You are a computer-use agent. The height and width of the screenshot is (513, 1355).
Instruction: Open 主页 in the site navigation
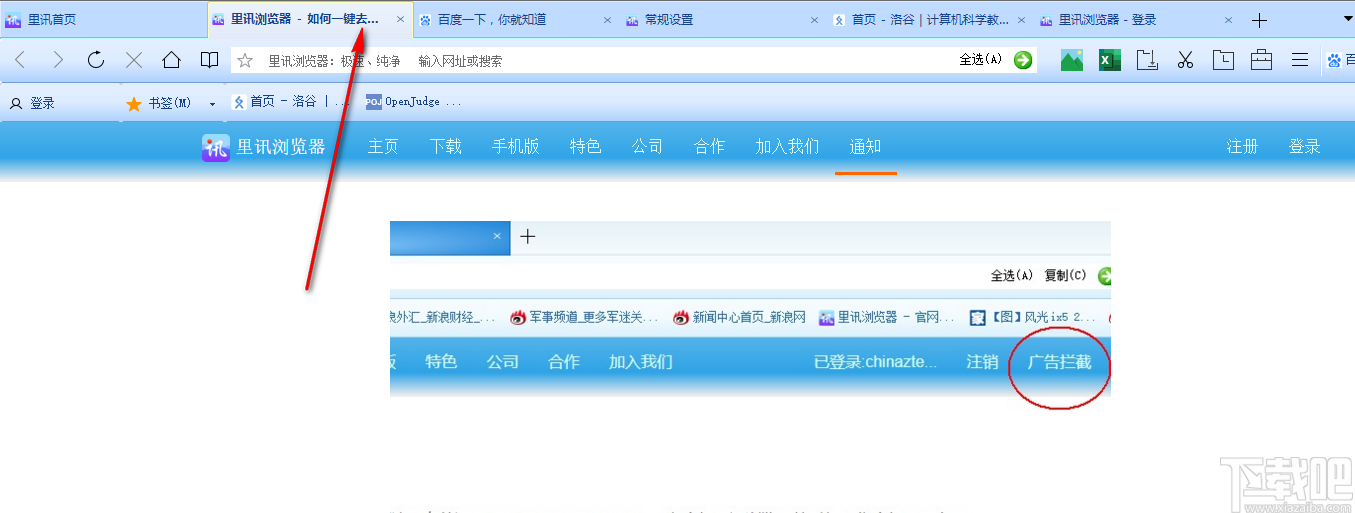tap(383, 147)
